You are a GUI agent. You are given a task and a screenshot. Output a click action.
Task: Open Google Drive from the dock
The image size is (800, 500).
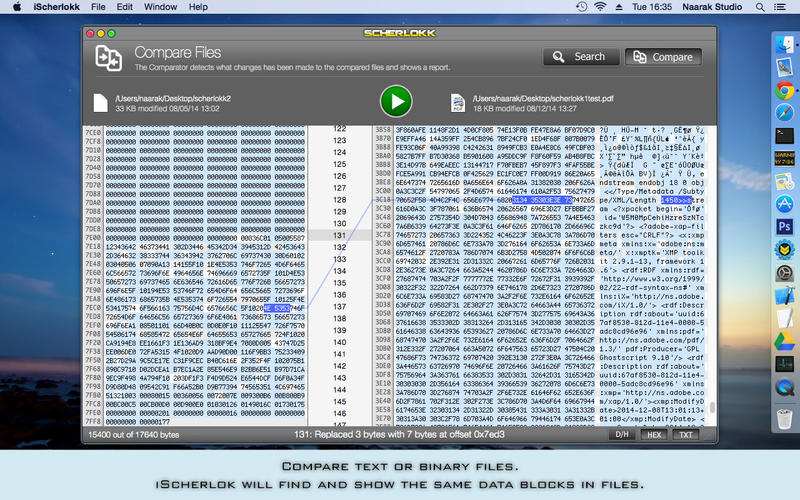click(784, 341)
